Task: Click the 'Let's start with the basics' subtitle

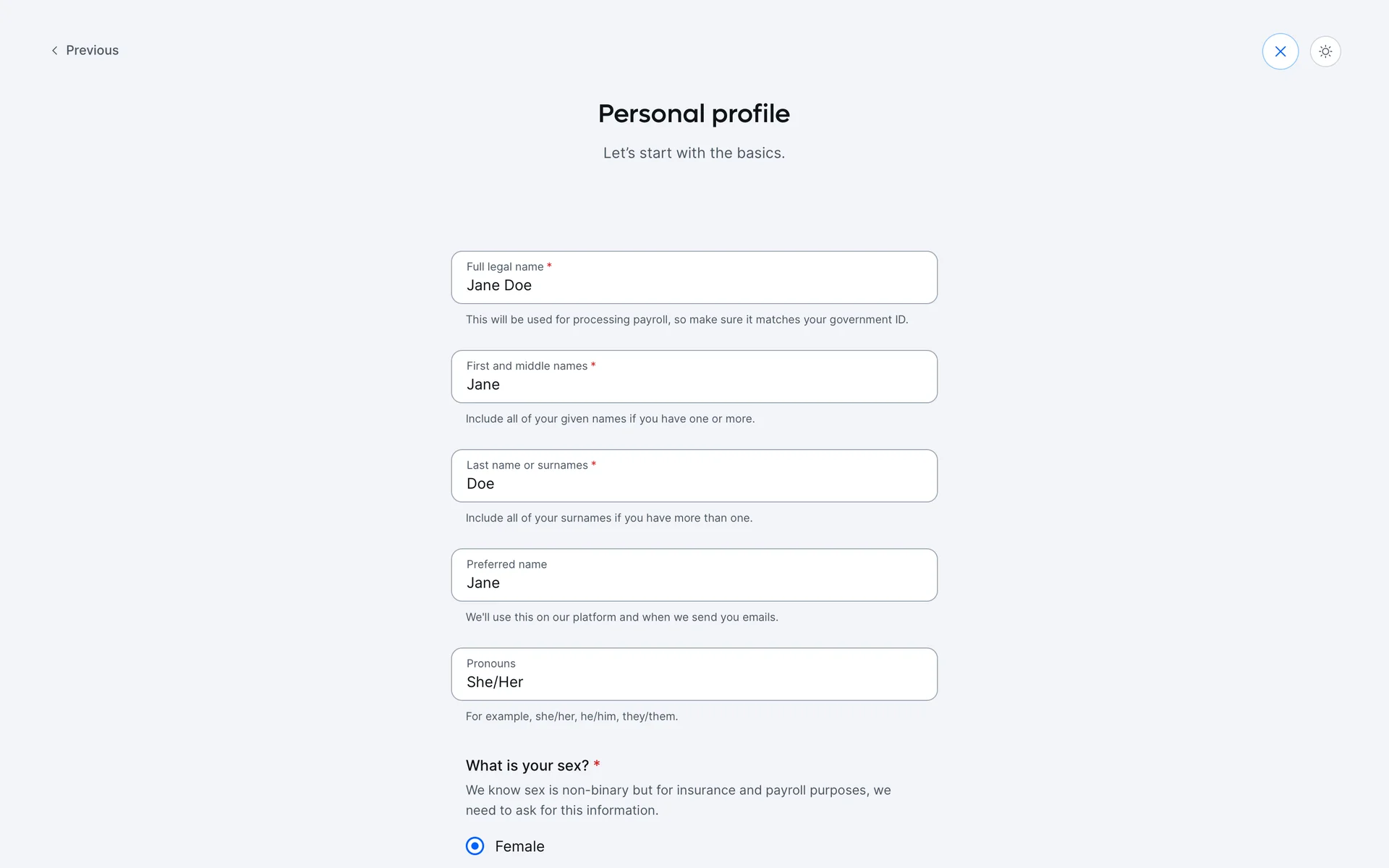Action: click(694, 153)
